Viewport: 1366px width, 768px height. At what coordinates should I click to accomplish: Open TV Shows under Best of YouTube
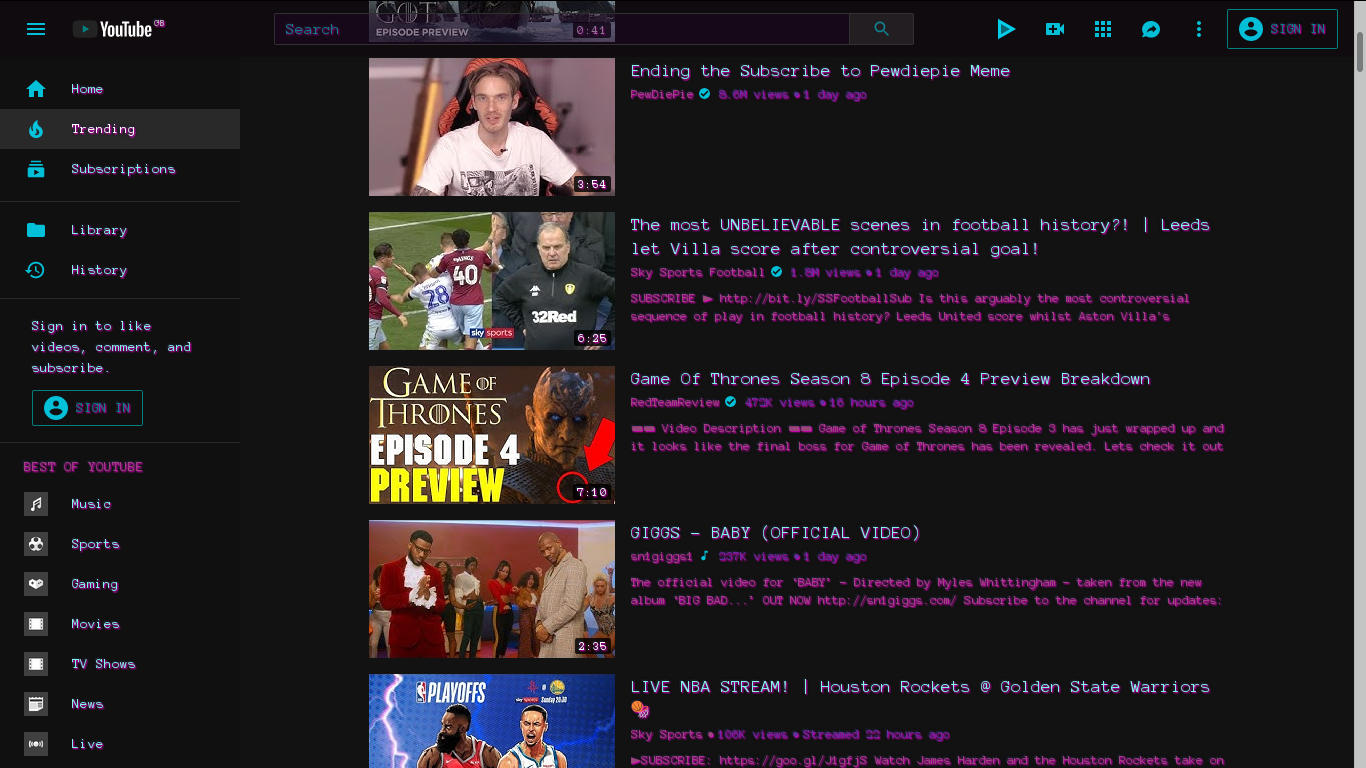coord(120,664)
